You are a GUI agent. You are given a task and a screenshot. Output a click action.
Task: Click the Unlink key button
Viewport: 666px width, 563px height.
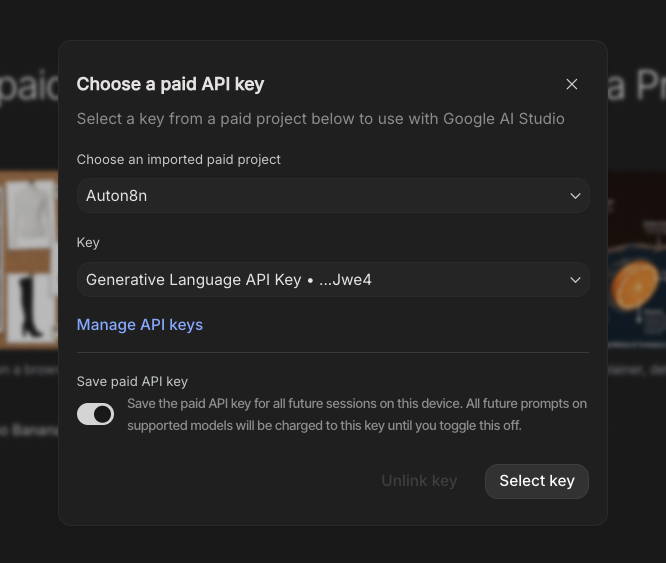pos(419,481)
